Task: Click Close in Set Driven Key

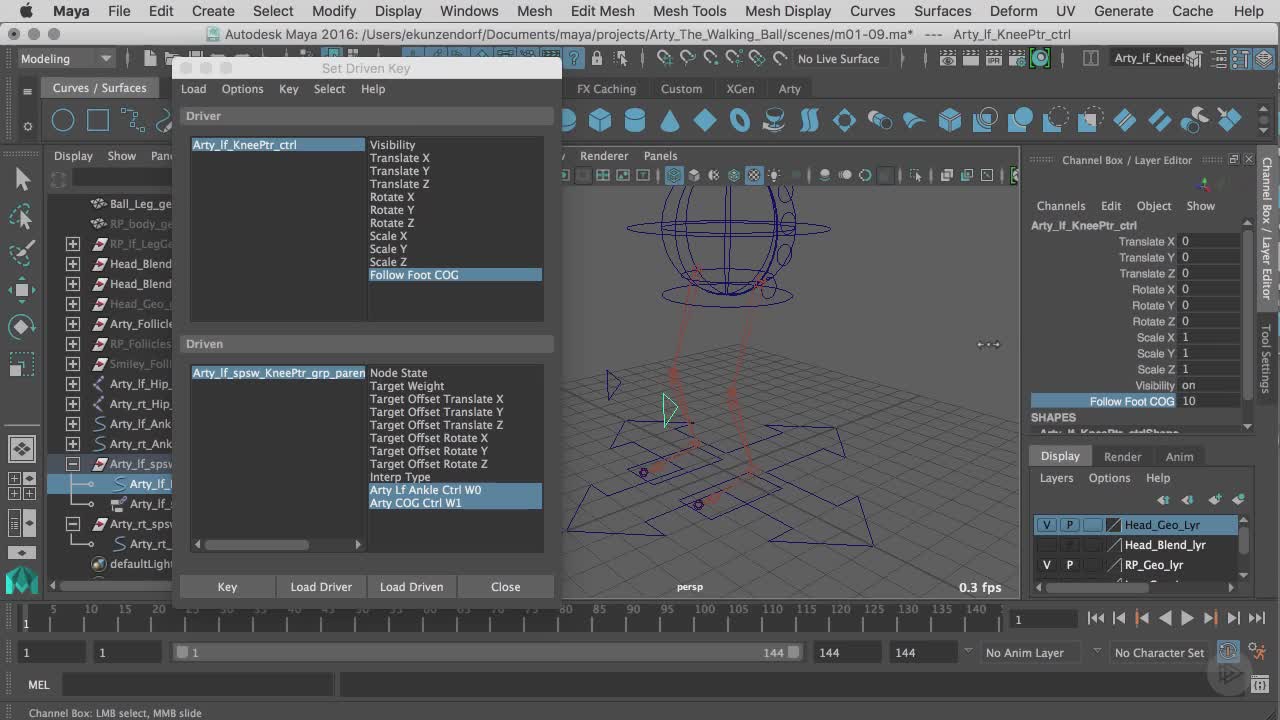Action: coord(505,587)
